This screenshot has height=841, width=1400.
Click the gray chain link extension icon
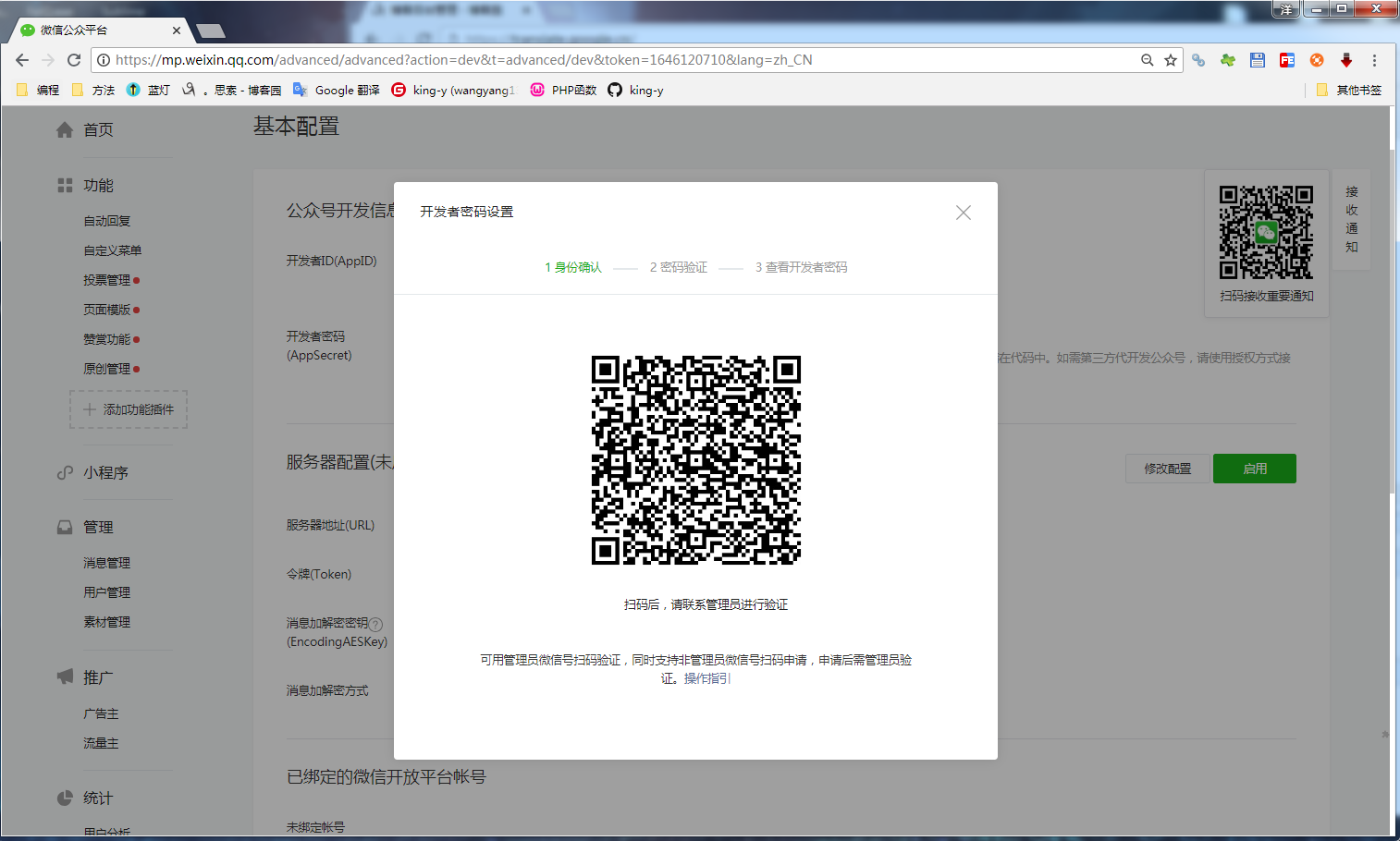[1198, 60]
